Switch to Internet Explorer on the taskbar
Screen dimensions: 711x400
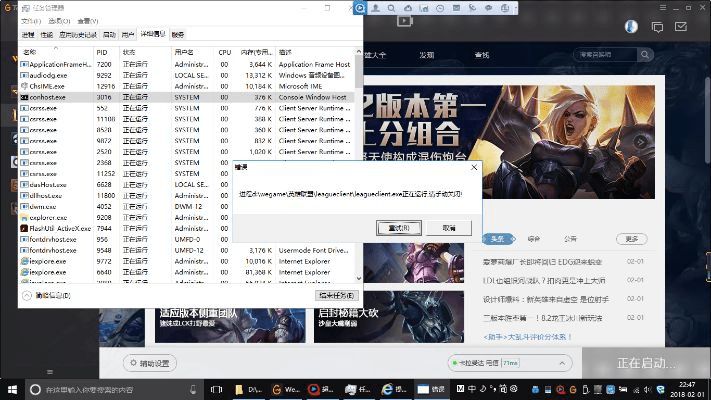click(394, 390)
